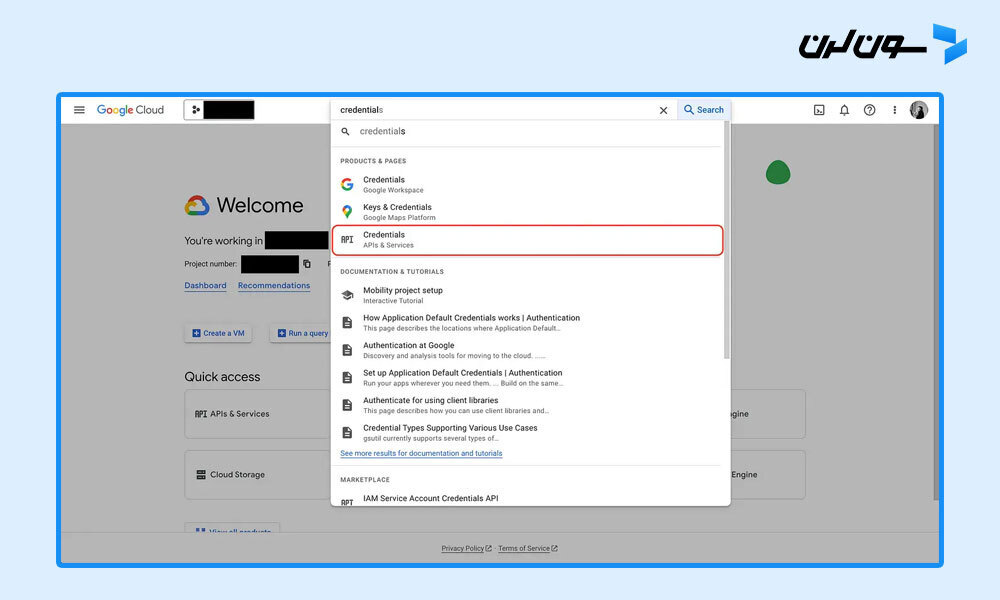Click the page vertical scrollbar

(936, 312)
